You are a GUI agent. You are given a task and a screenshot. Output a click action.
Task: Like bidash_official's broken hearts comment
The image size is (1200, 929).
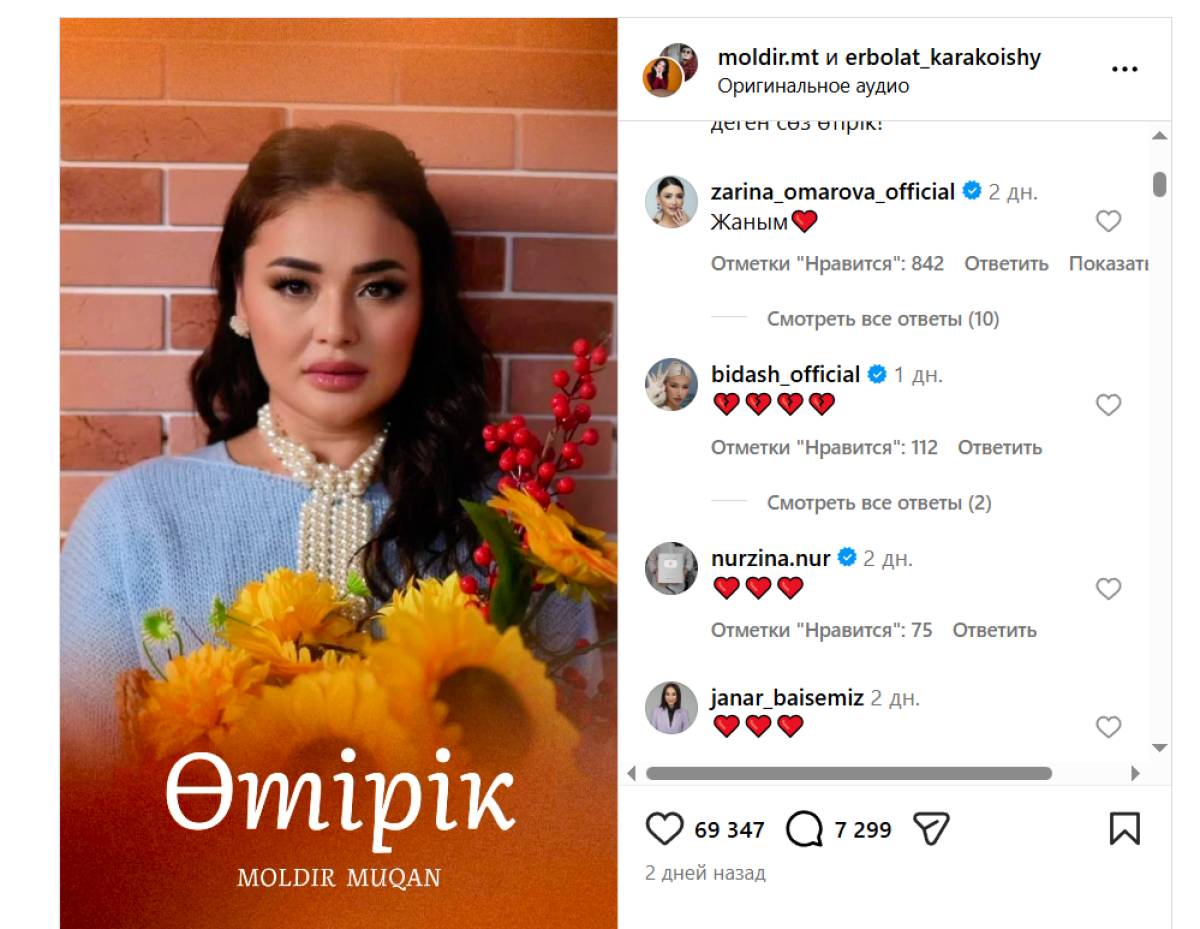1108,405
